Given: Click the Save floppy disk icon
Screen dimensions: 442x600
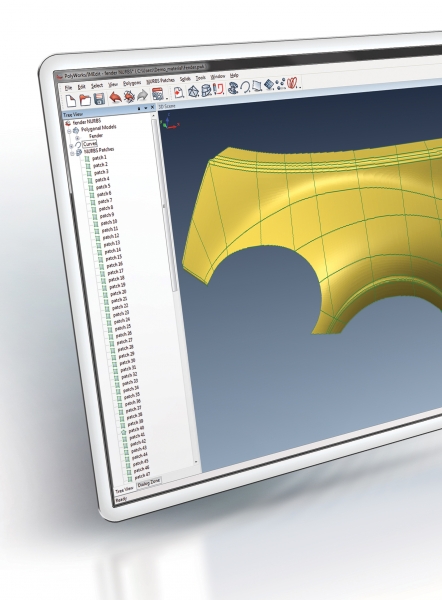Looking at the screenshot, I should 99,99.
